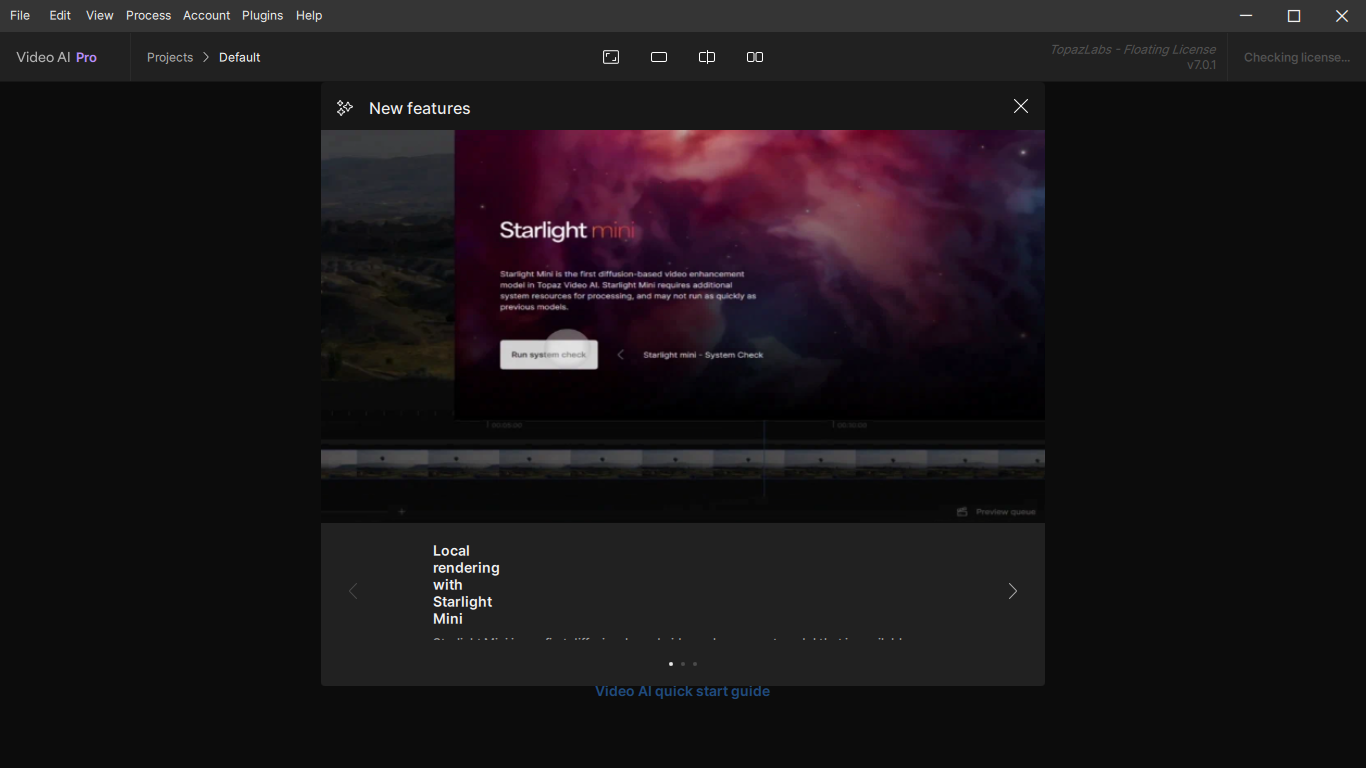Image resolution: width=1366 pixels, height=768 pixels.
Task: Click TopazLabs - Floating License label
Action: tap(1133, 49)
